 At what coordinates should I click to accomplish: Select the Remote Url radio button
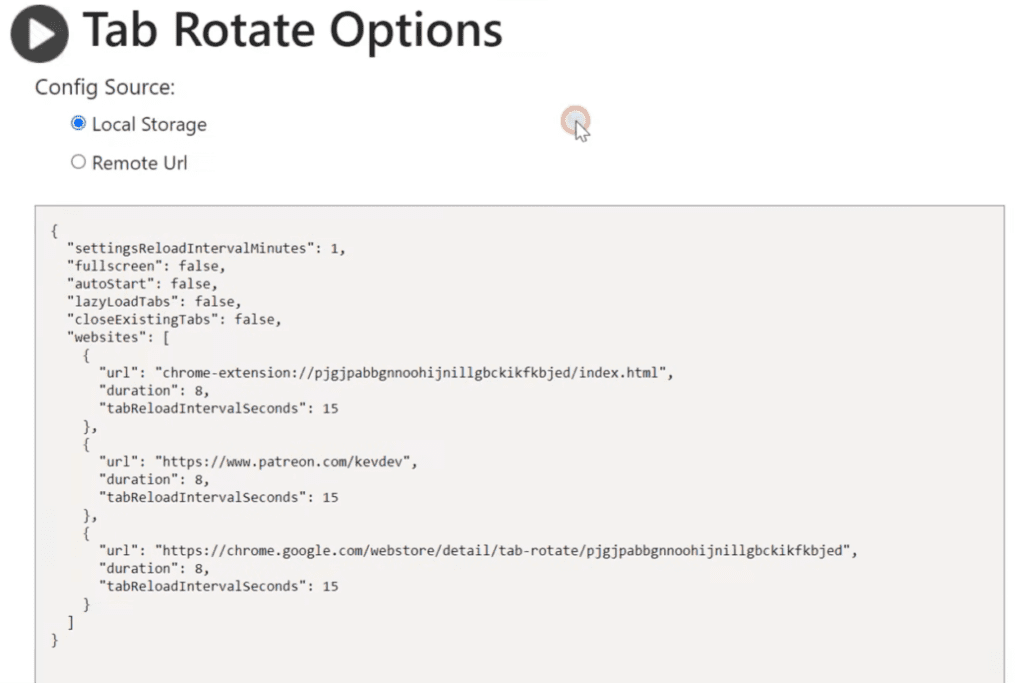tap(78, 162)
